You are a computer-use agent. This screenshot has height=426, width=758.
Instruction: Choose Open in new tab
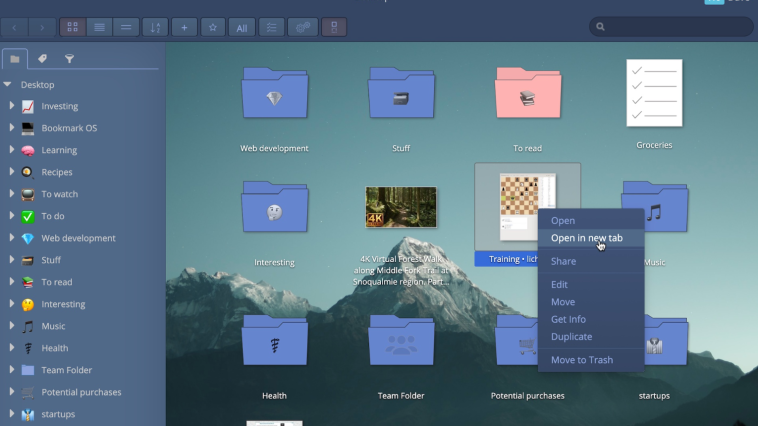[586, 238]
